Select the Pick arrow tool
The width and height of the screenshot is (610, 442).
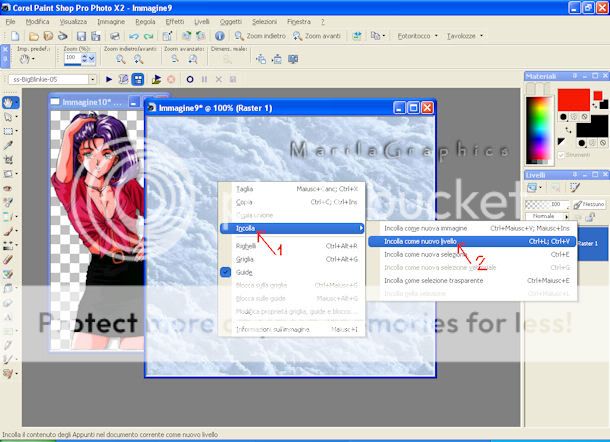click(8, 117)
